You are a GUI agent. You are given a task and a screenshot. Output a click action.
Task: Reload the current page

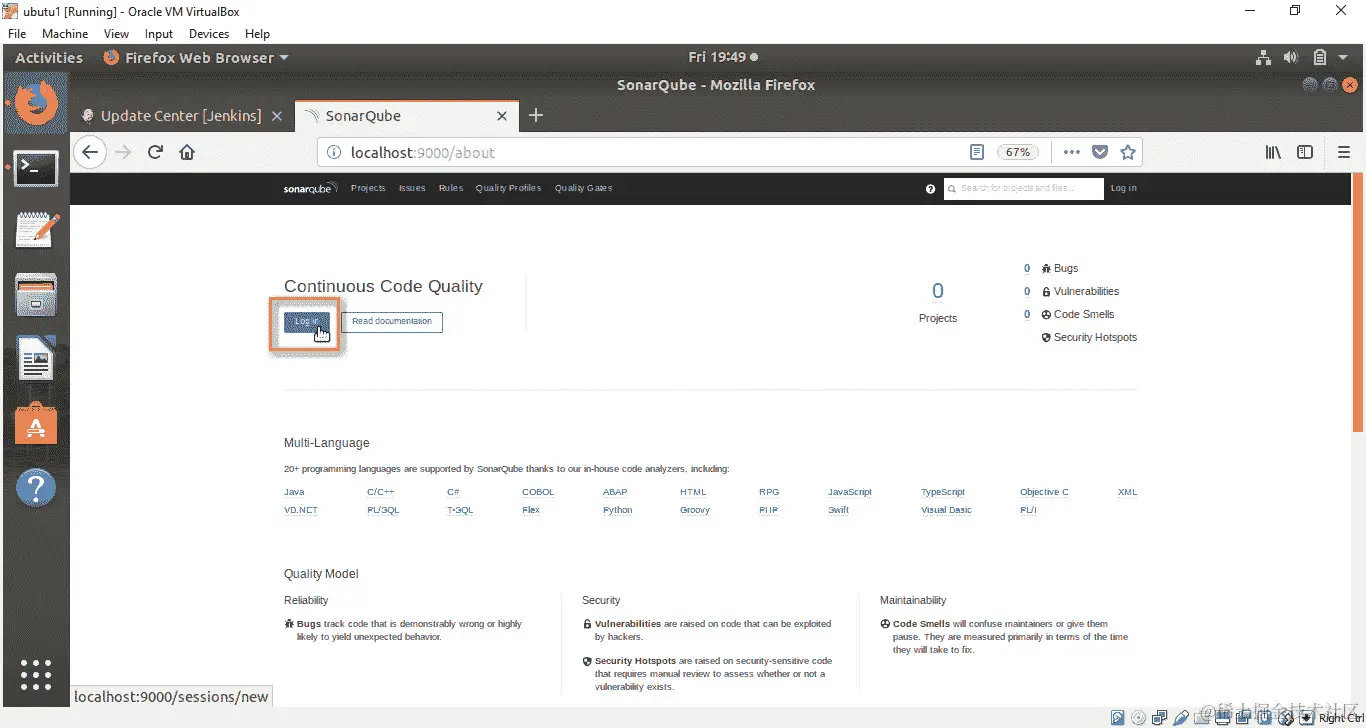tap(155, 152)
